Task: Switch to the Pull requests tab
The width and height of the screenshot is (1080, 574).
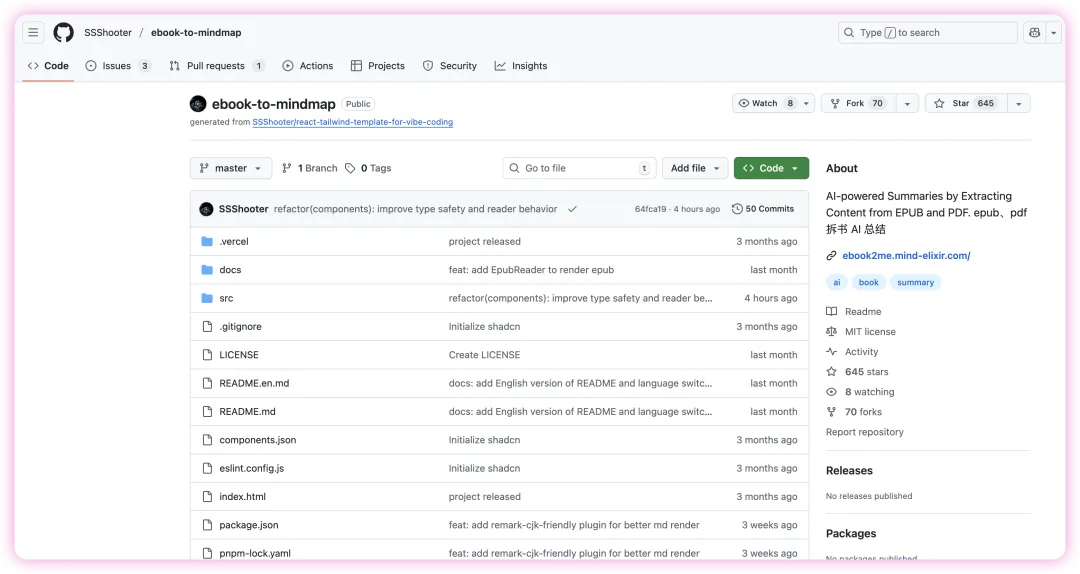Action: 216,65
